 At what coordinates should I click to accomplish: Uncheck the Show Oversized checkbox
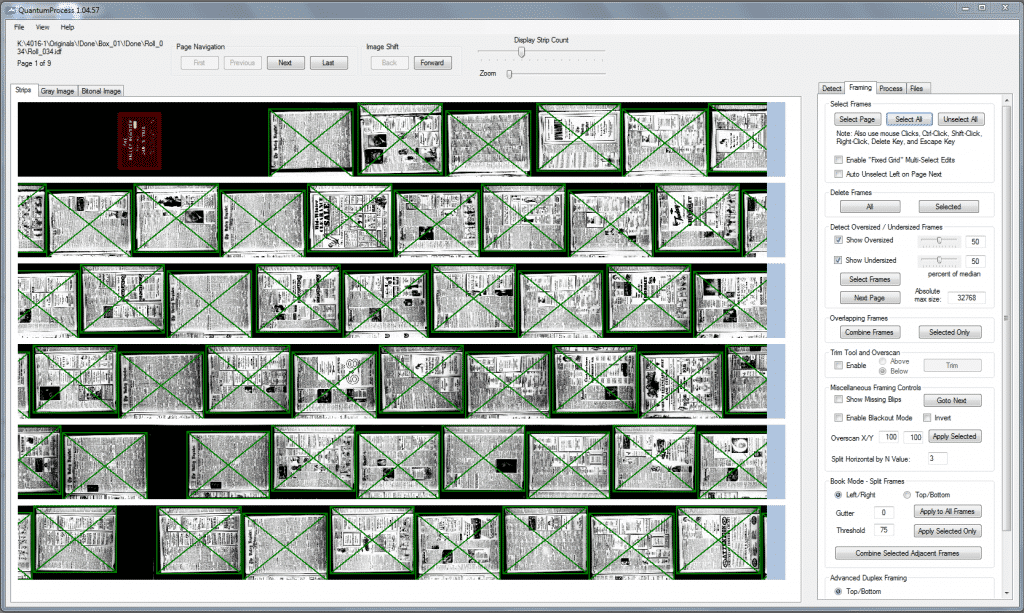[x=839, y=240]
